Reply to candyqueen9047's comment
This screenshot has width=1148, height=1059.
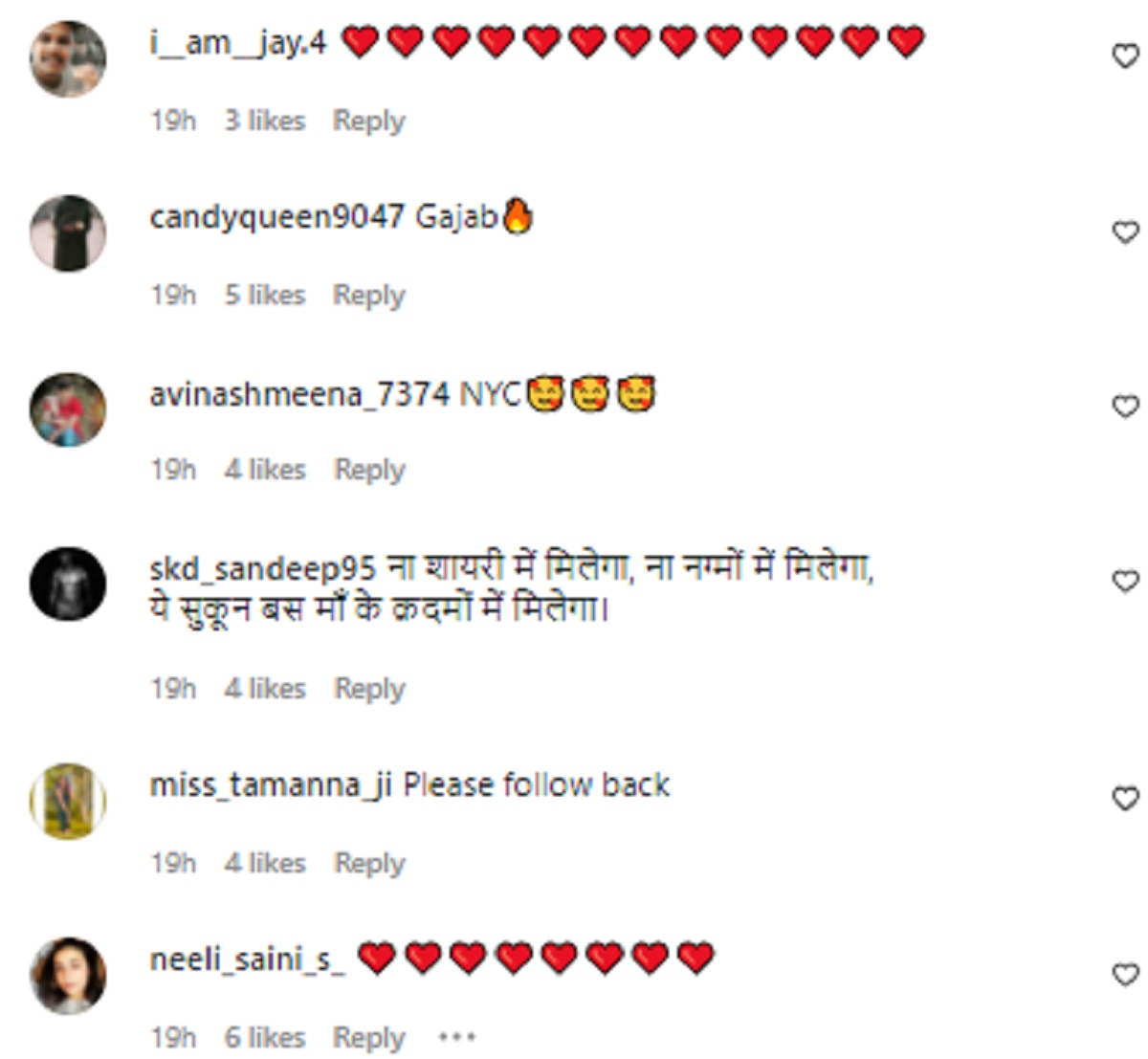pyautogui.click(x=368, y=296)
